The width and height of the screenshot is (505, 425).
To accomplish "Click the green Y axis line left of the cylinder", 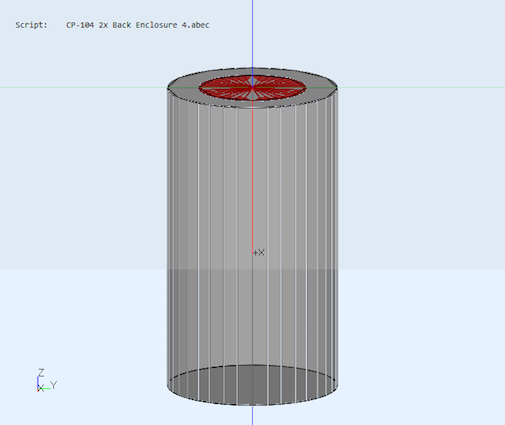I will pos(83,88).
